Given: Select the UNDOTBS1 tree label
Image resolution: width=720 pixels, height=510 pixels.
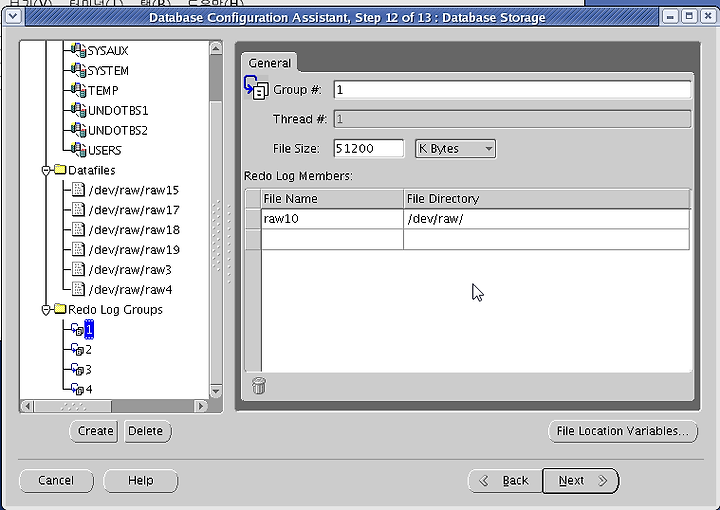Looking at the screenshot, I should tap(118, 111).
